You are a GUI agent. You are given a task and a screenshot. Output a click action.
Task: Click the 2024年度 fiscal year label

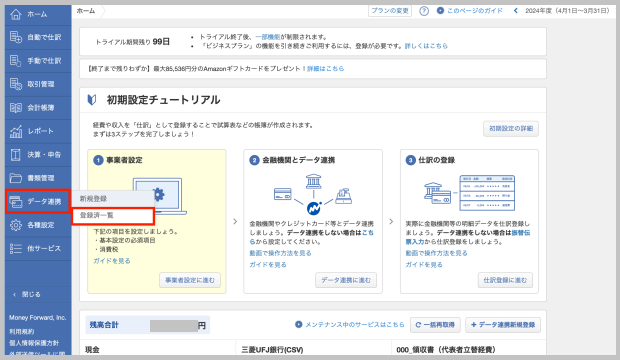[567, 11]
